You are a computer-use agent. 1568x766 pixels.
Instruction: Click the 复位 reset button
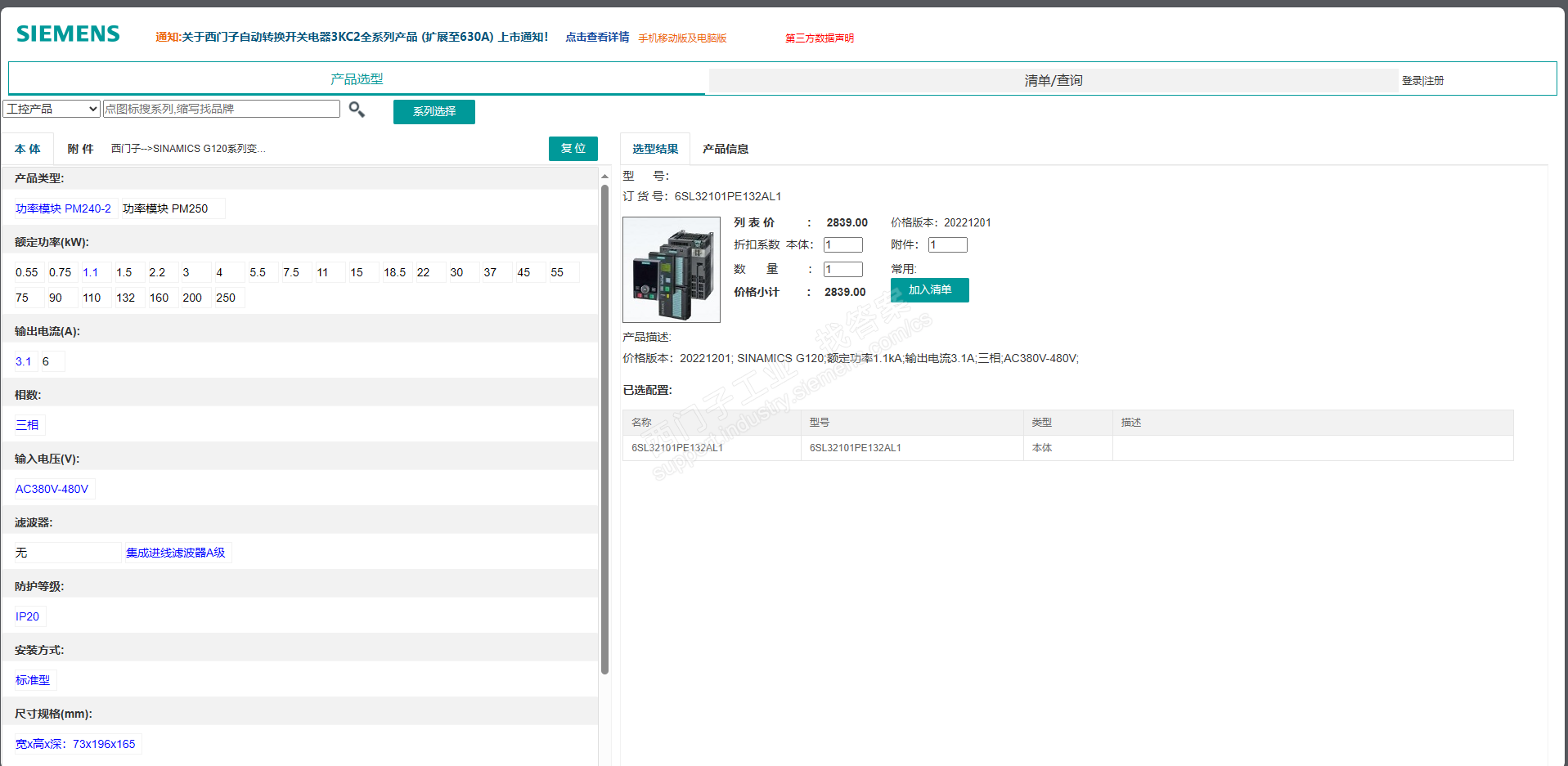click(x=573, y=149)
